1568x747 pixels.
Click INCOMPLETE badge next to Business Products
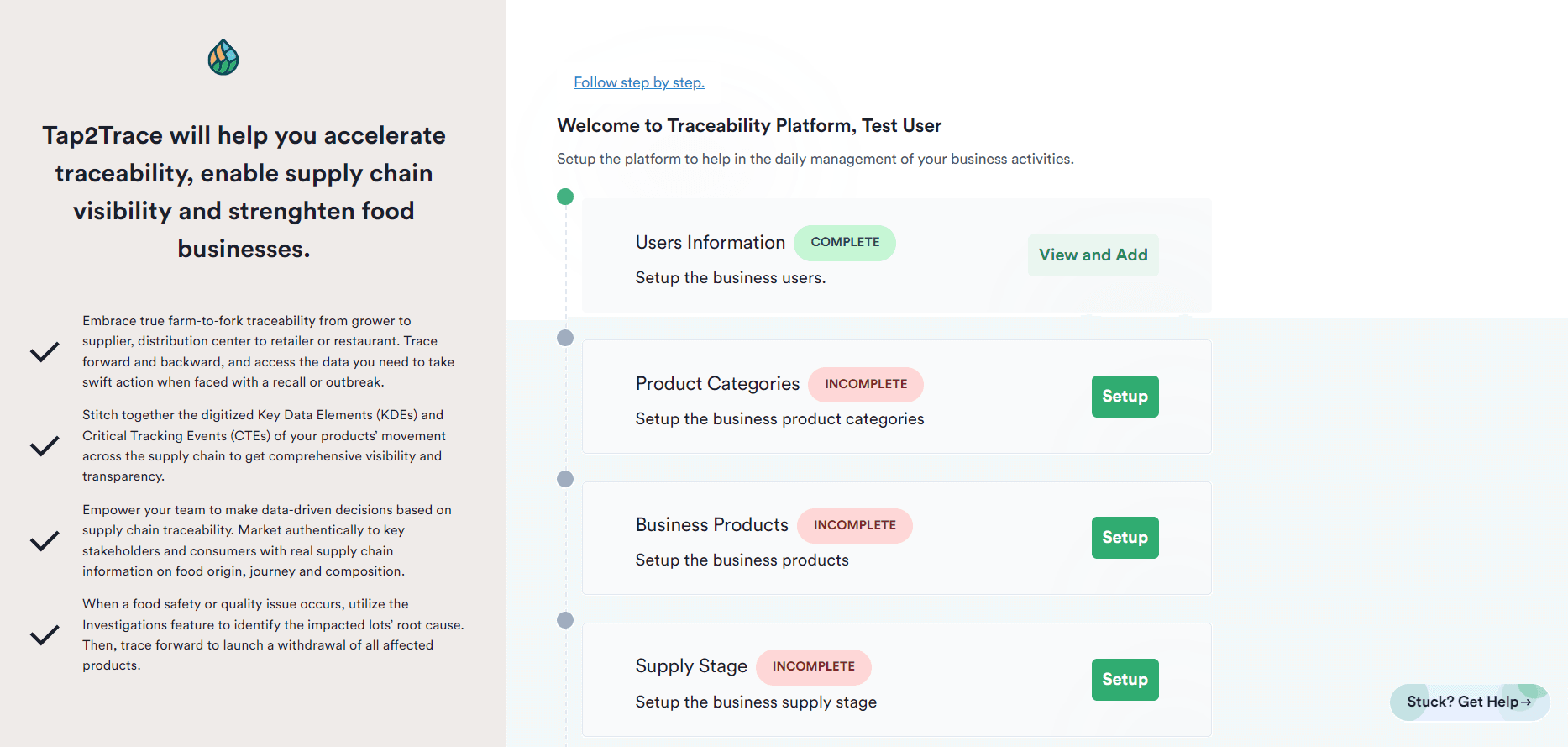854,525
